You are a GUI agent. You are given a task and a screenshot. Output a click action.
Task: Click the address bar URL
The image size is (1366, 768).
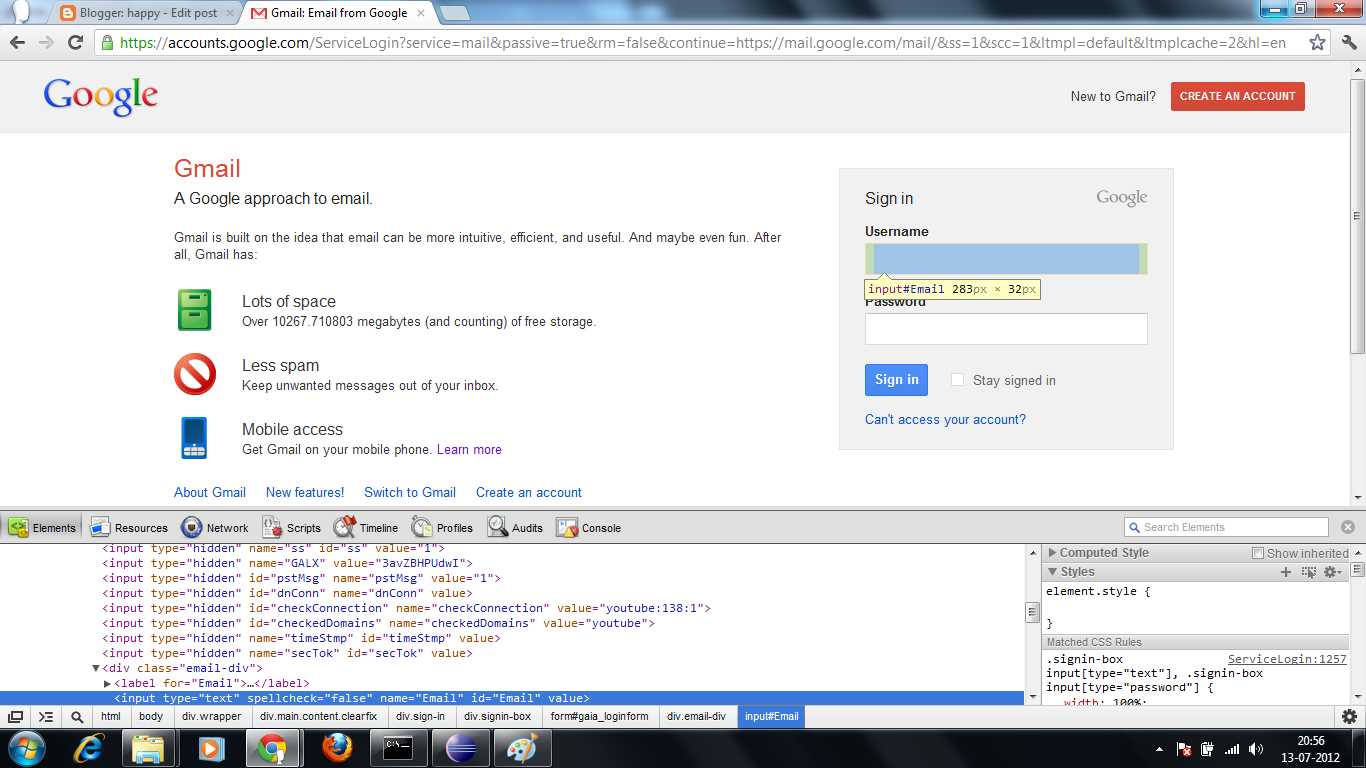(702, 43)
